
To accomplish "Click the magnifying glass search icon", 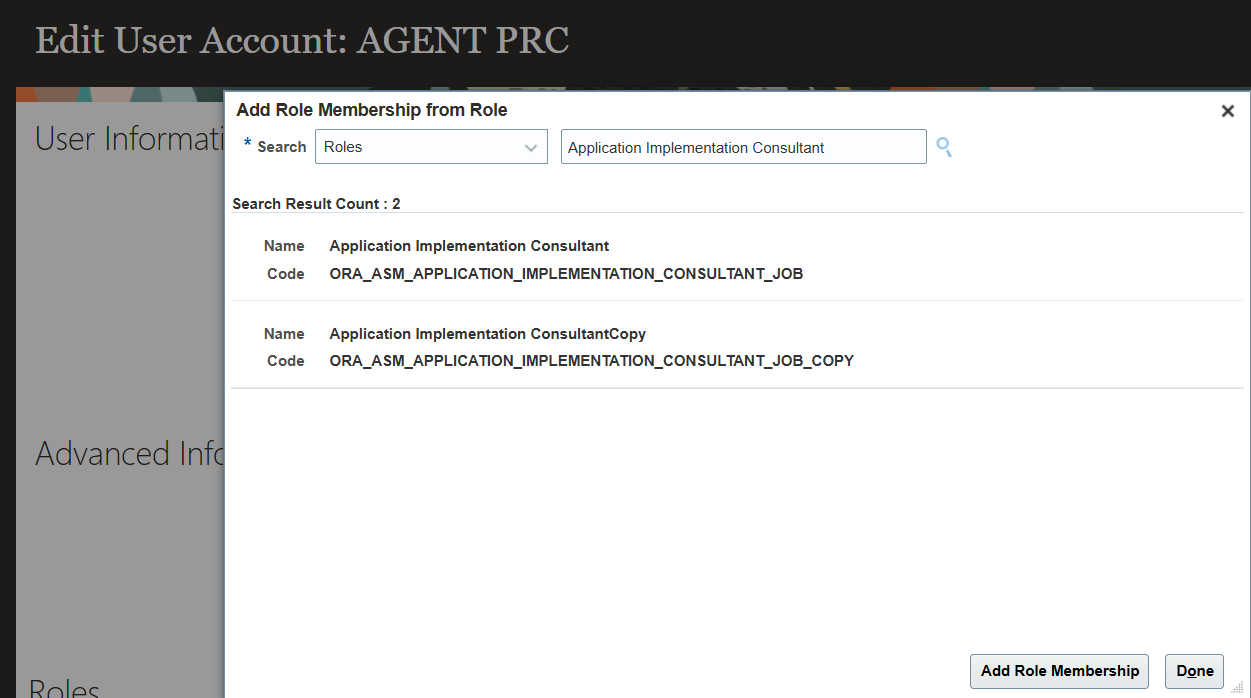I will point(943,148).
